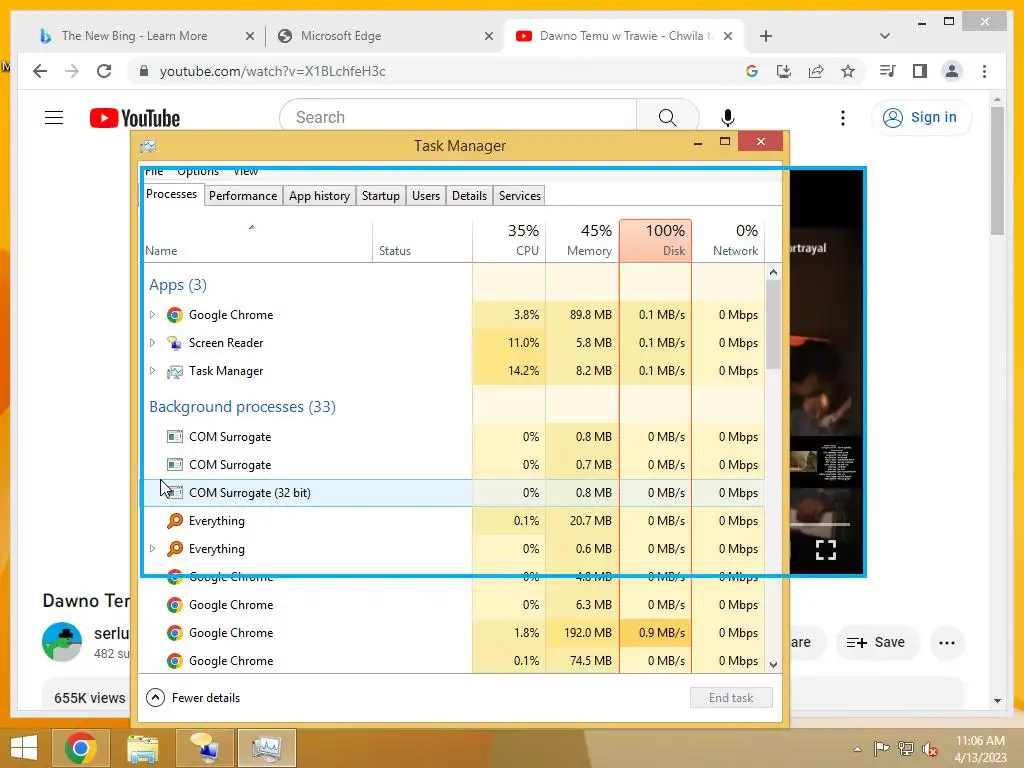Click the YouTube logo
This screenshot has height=768, width=1024.
click(x=135, y=118)
